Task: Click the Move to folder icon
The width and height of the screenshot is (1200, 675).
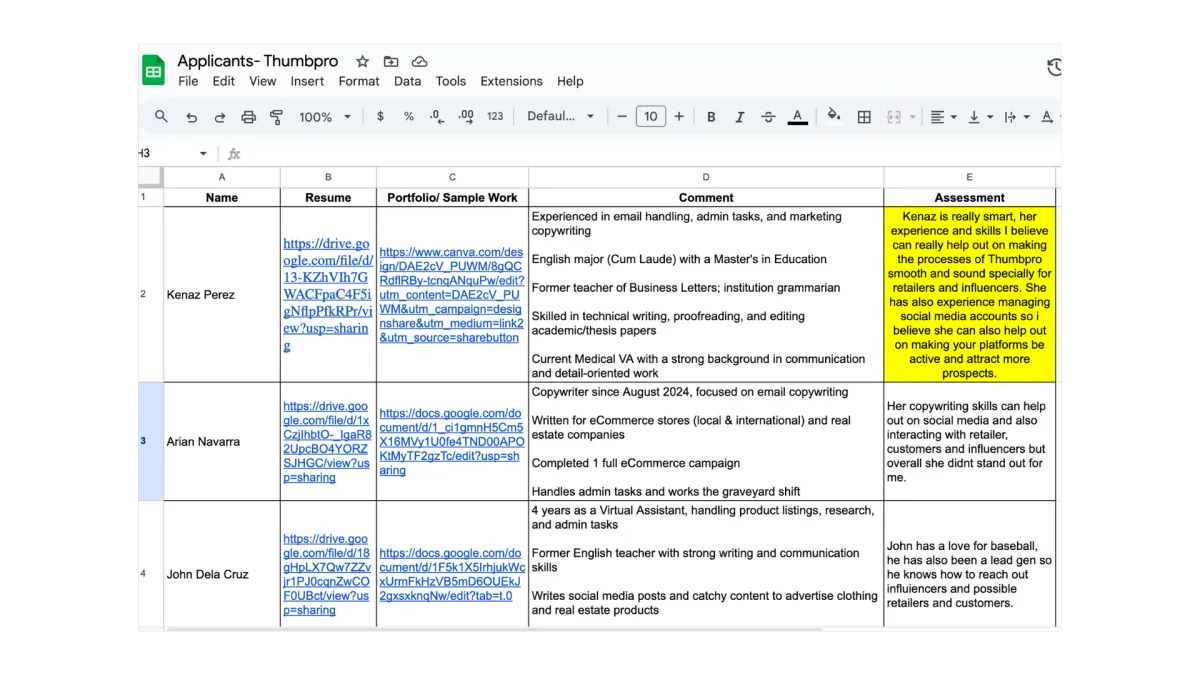Action: (391, 62)
